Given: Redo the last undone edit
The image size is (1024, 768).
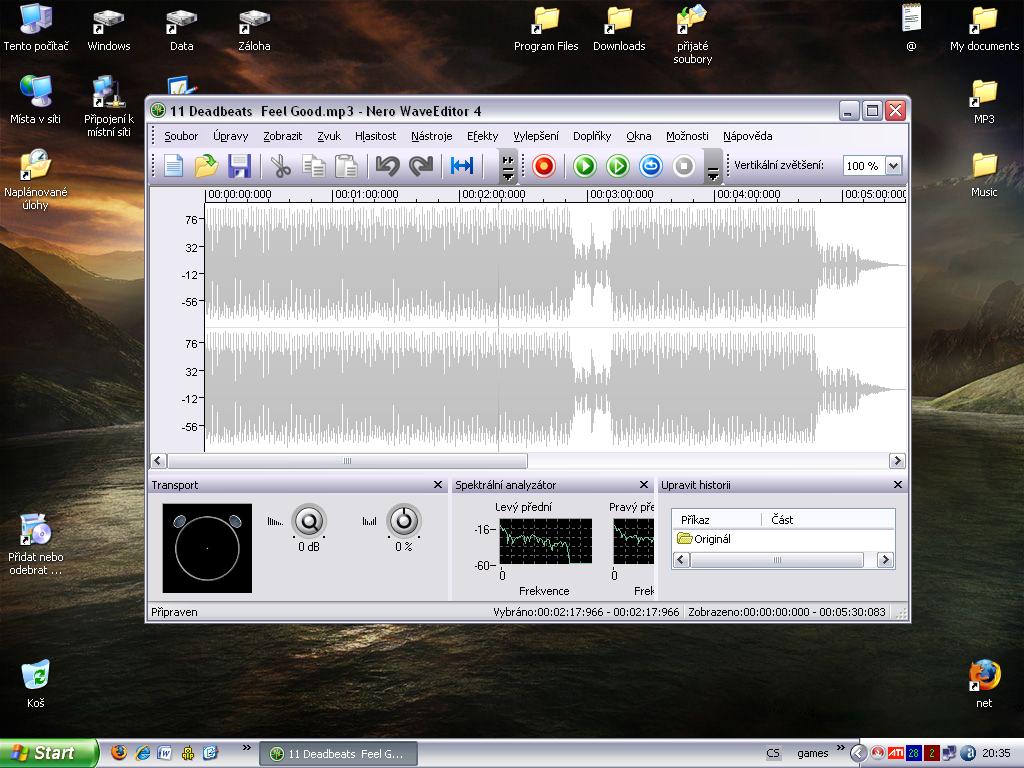Looking at the screenshot, I should tap(421, 166).
